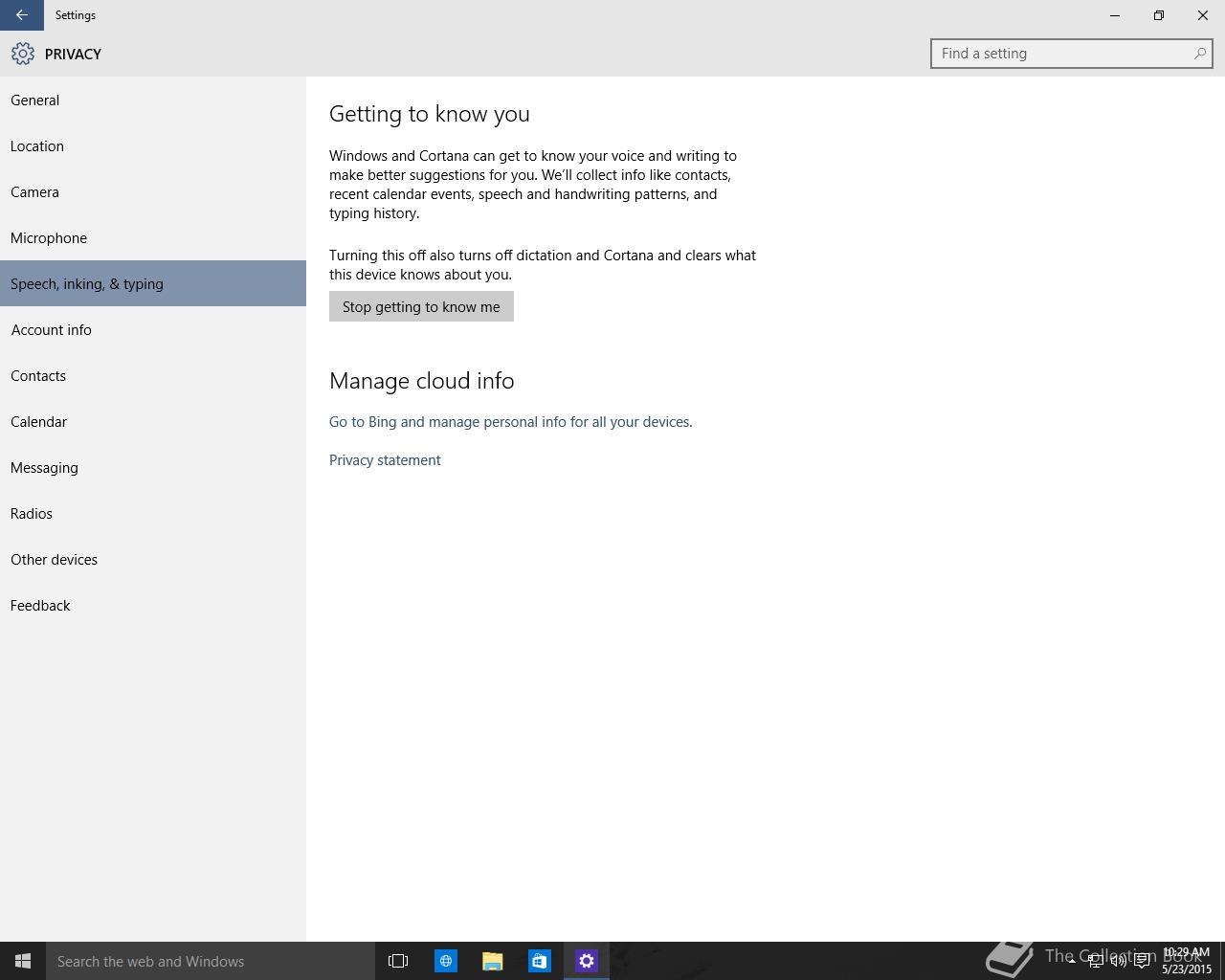Open the Store taskbar icon

[x=540, y=961]
